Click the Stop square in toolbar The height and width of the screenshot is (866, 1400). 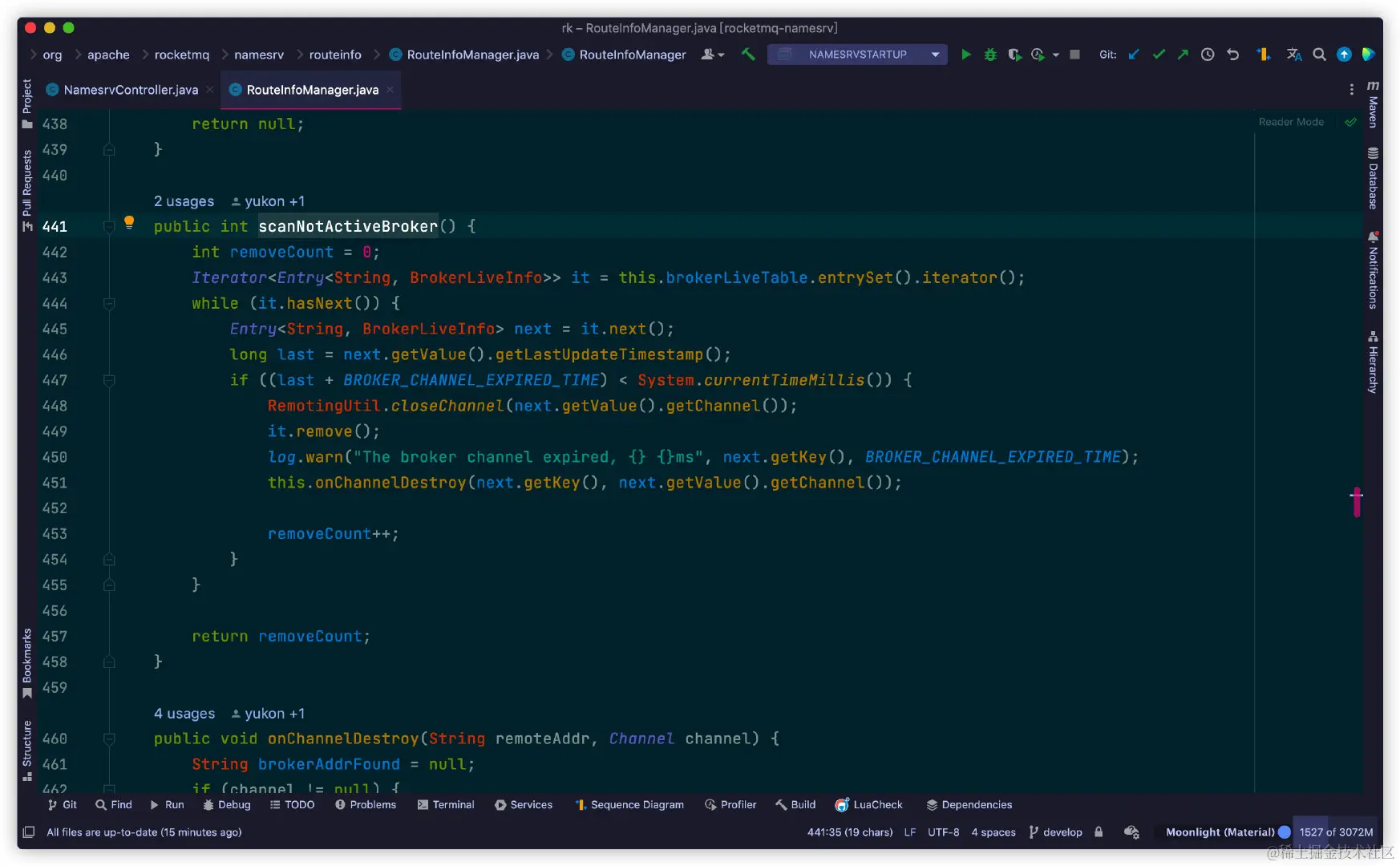(x=1074, y=55)
